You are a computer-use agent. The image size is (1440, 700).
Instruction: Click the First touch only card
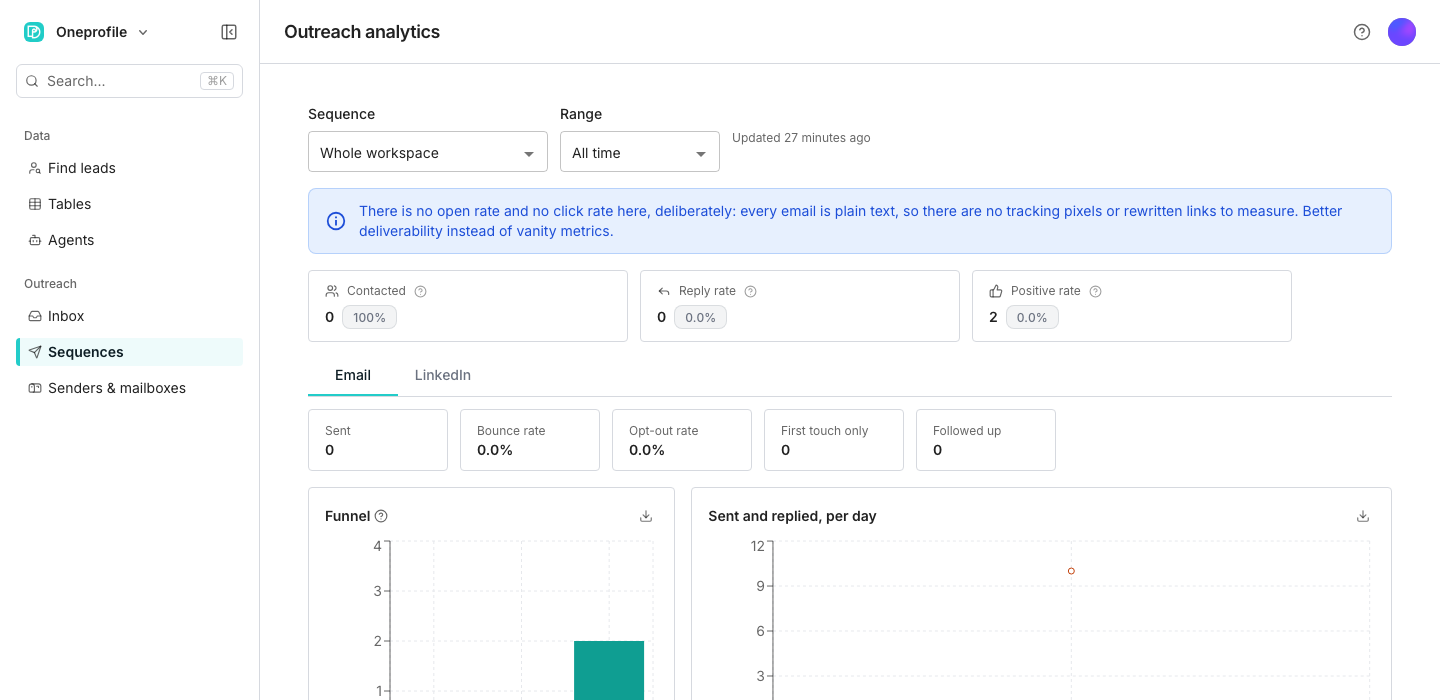click(834, 440)
